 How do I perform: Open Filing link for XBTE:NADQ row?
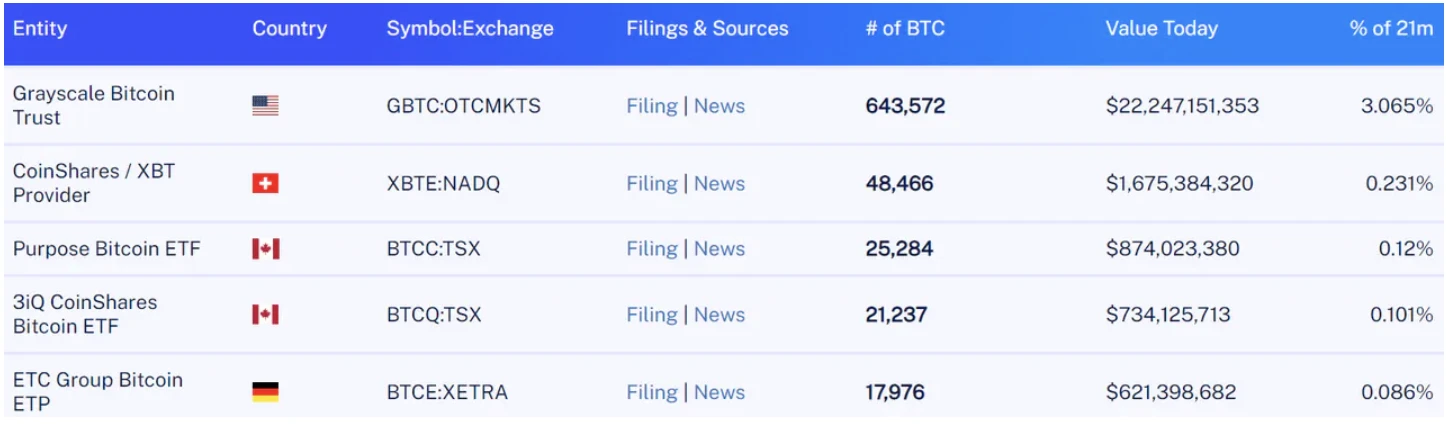pos(652,184)
